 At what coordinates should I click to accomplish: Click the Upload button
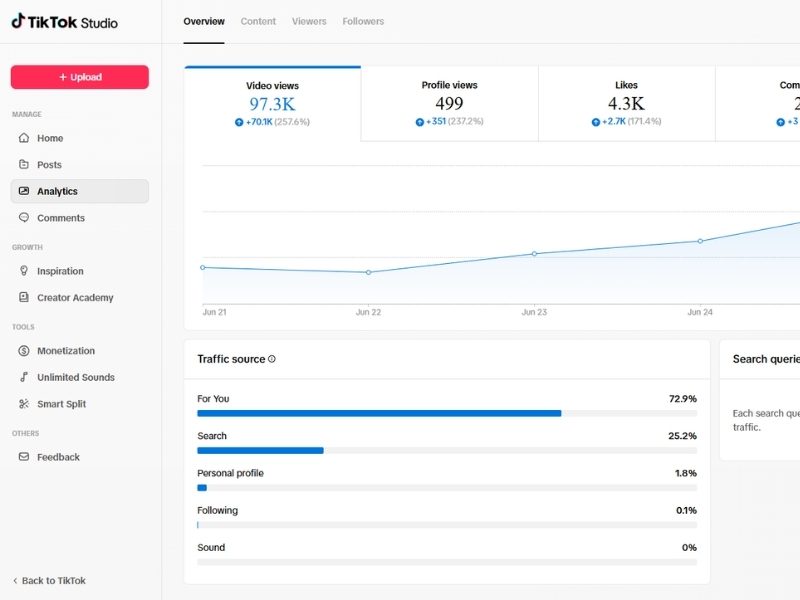click(x=80, y=77)
